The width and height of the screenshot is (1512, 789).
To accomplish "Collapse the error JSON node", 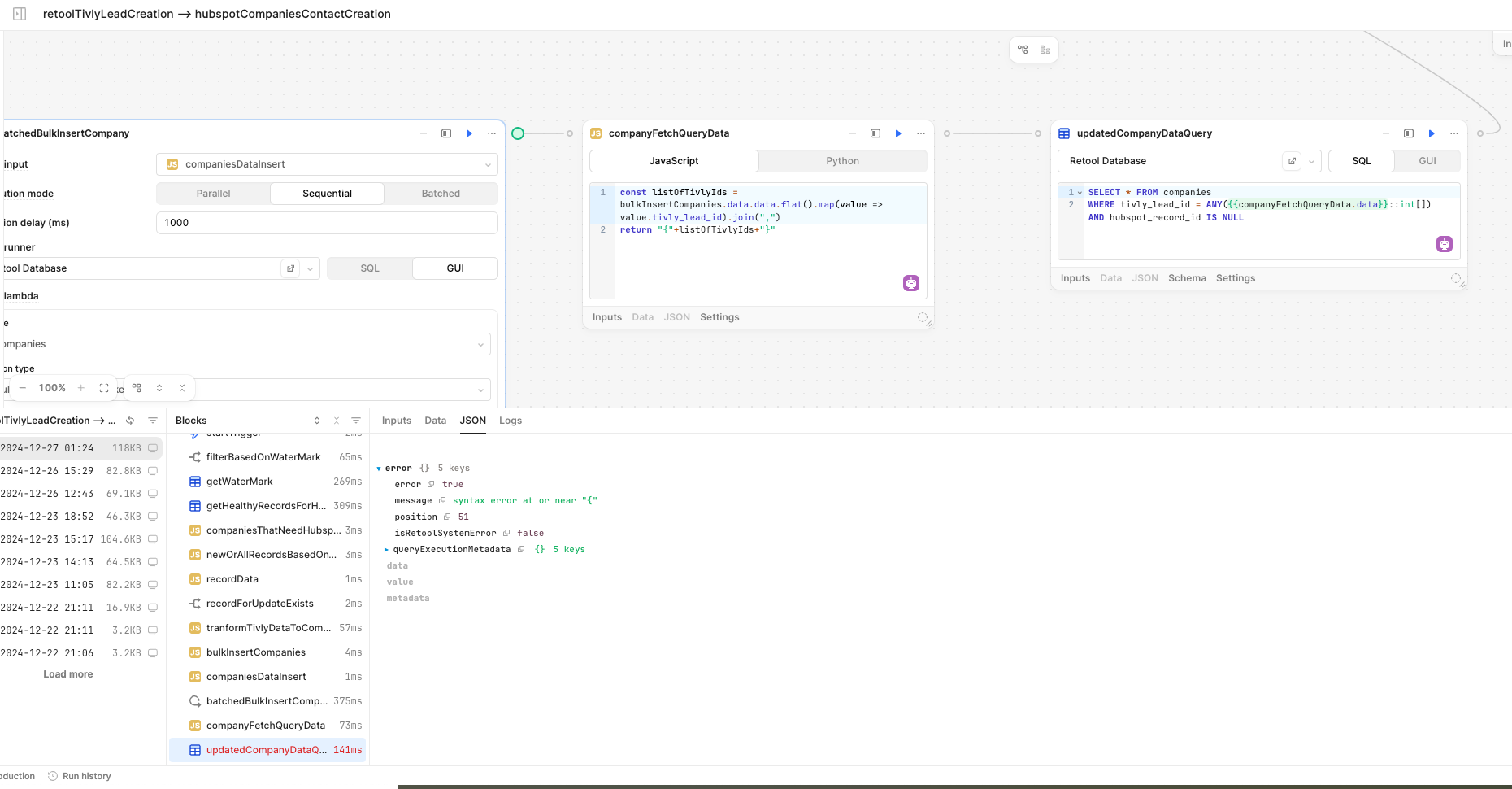I will coord(379,469).
